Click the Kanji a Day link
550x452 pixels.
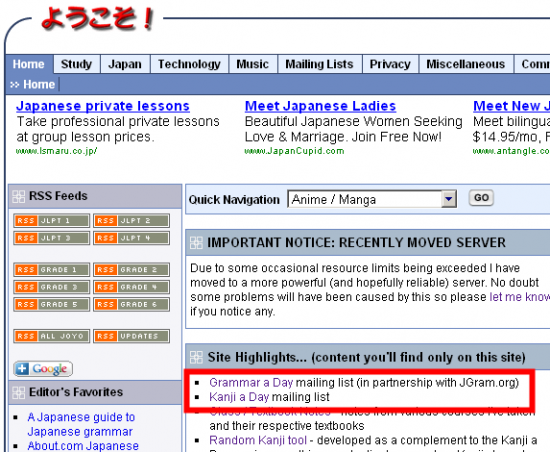[x=239, y=397]
